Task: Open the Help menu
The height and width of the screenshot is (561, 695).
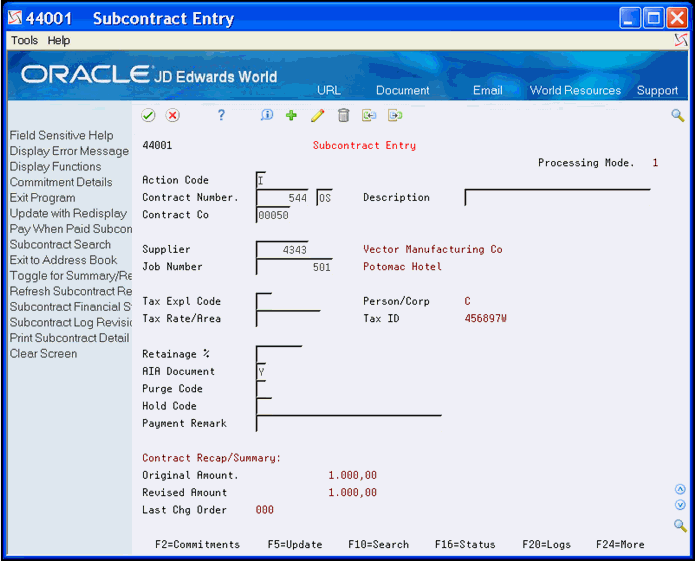Action: [x=59, y=40]
